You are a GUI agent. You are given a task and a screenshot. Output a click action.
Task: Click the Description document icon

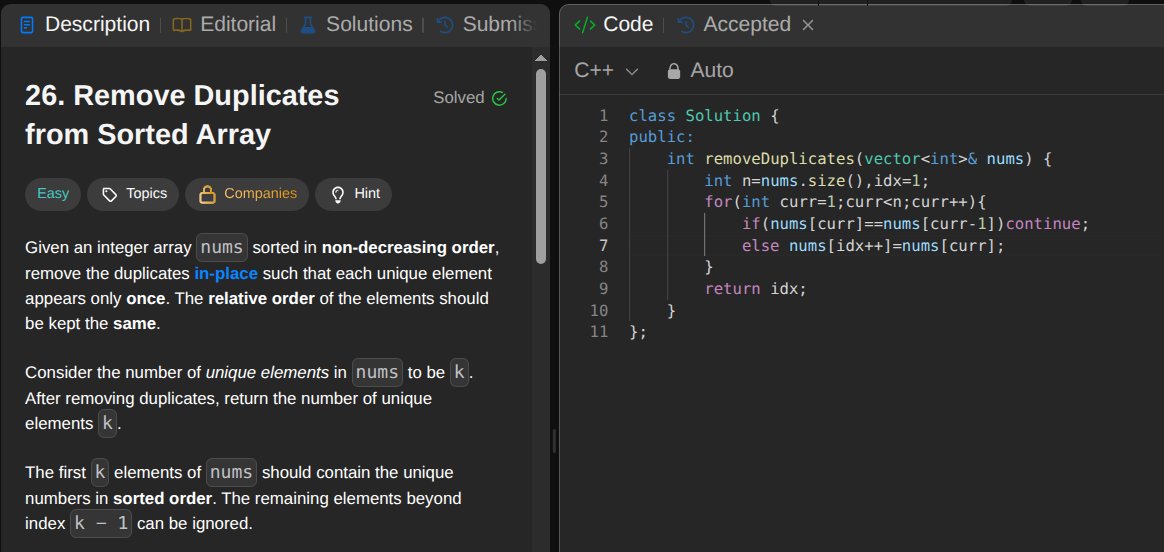pyautogui.click(x=27, y=25)
